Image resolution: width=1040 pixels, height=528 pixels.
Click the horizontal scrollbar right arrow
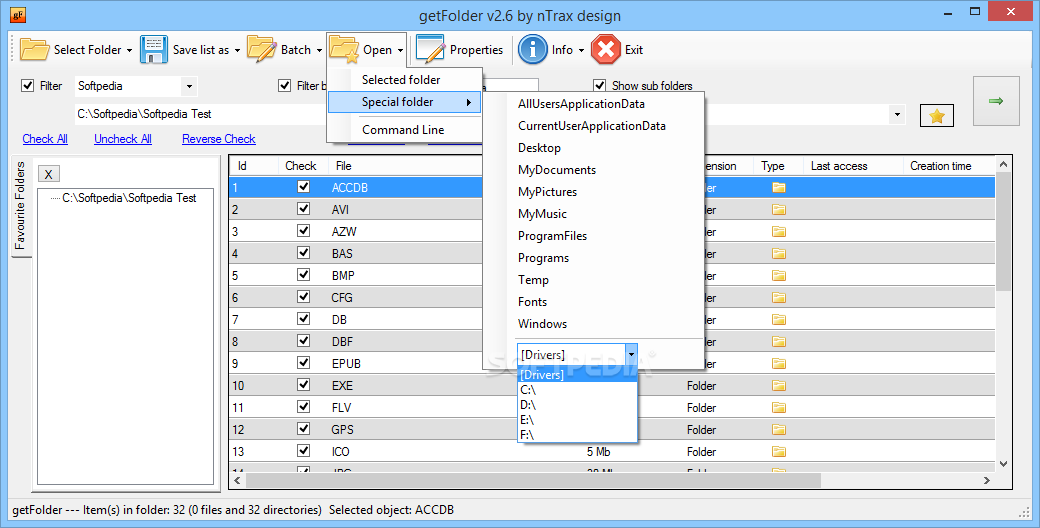987,480
